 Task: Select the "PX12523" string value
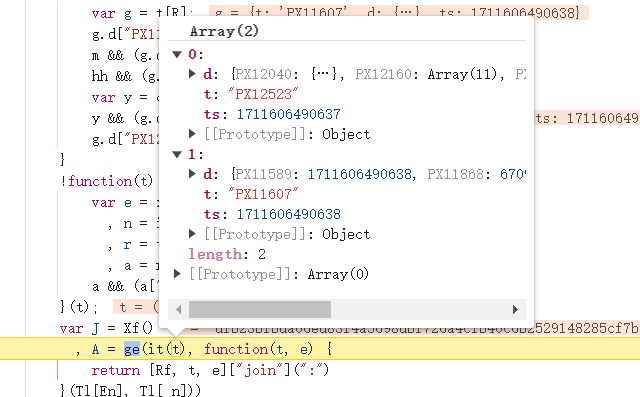263,94
